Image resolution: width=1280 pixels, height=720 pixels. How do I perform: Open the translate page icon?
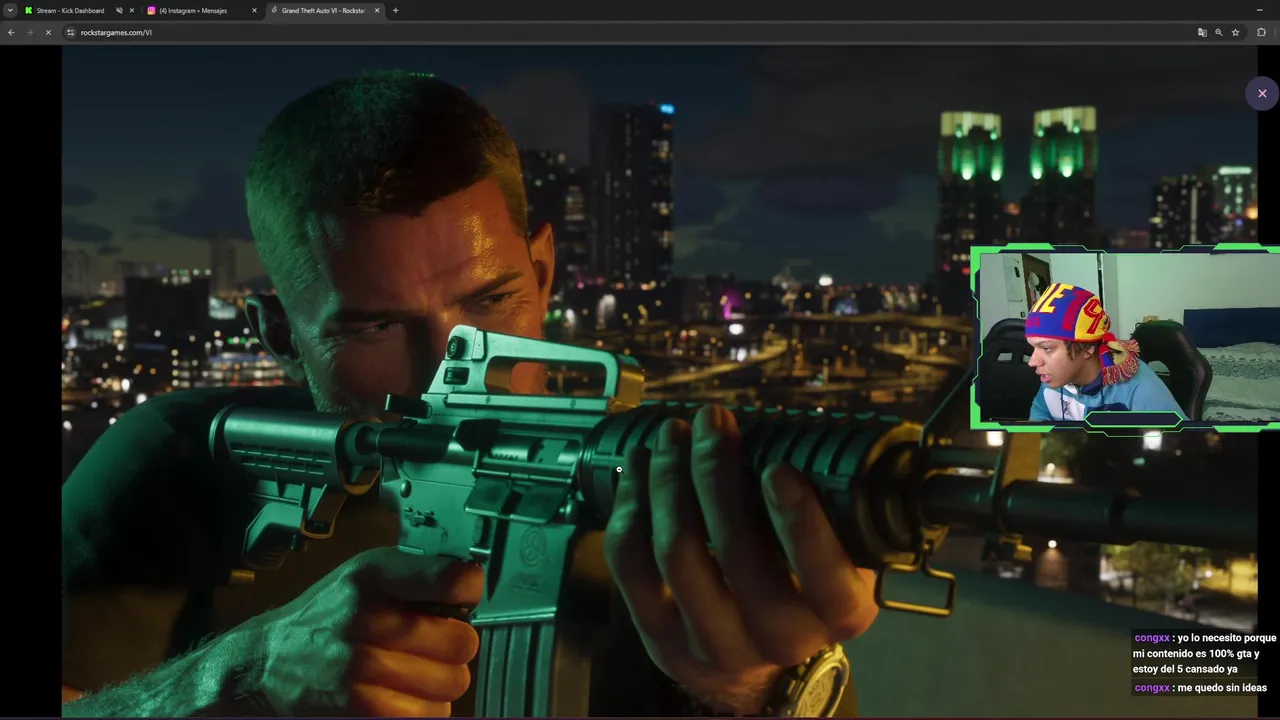point(1202,32)
